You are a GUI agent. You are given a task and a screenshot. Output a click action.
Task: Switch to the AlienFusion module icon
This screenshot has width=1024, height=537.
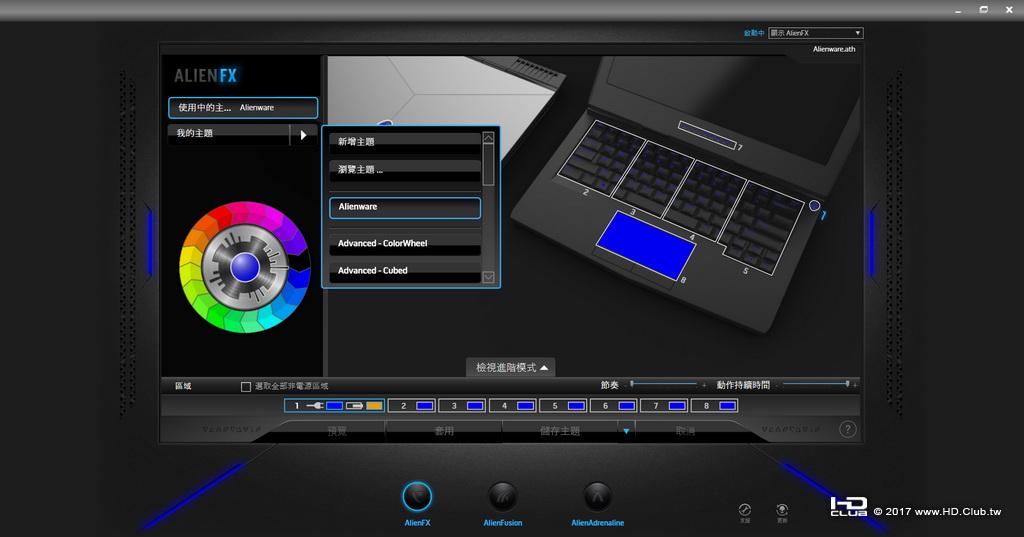tap(502, 497)
